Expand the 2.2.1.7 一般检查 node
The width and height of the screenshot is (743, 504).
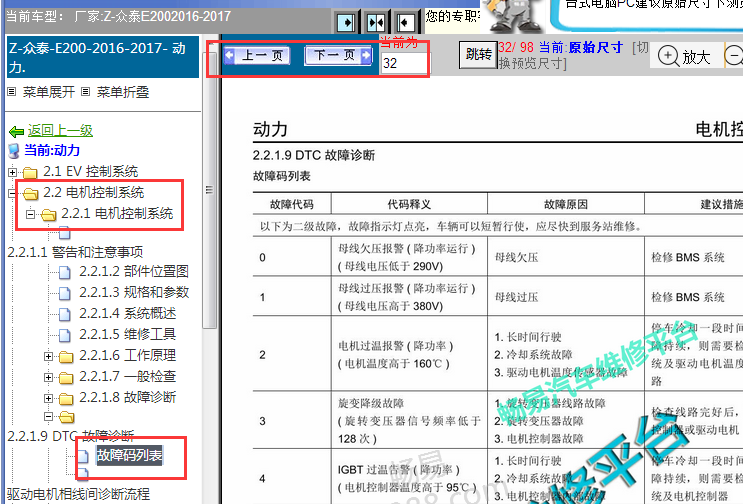[x=48, y=377]
